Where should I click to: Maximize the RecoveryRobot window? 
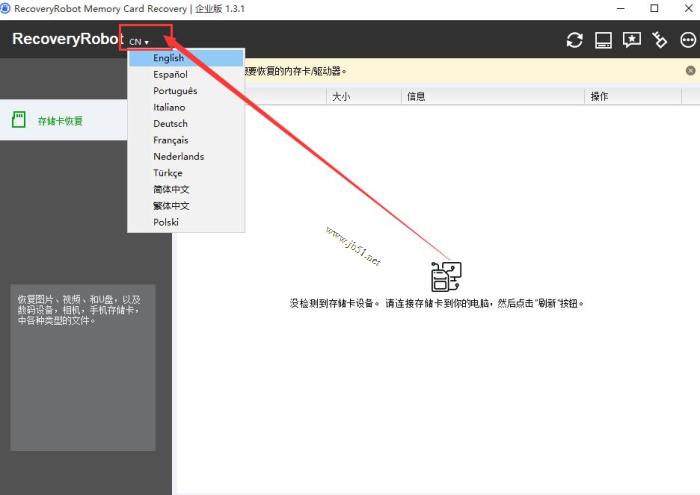click(x=654, y=8)
